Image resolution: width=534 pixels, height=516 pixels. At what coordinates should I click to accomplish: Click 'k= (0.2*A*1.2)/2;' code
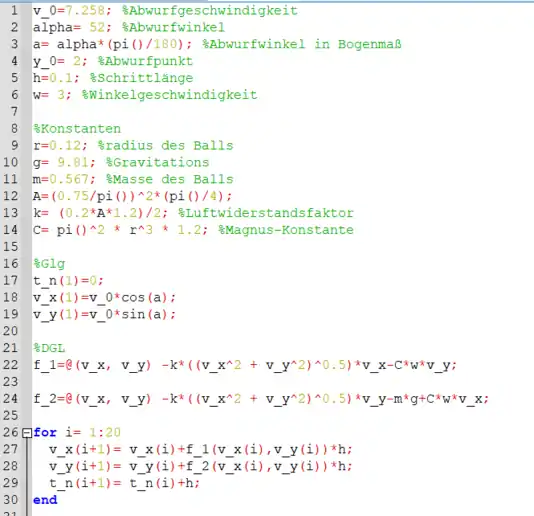tap(100, 213)
